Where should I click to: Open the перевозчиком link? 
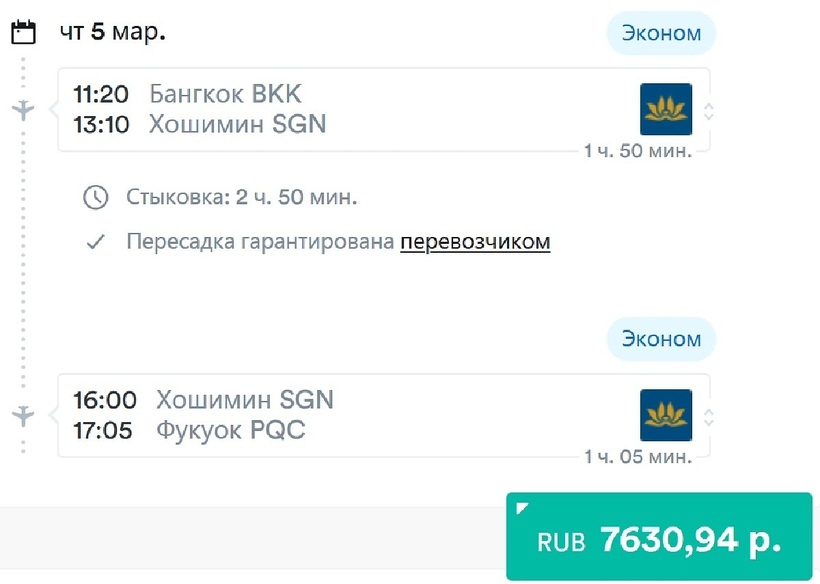click(475, 242)
